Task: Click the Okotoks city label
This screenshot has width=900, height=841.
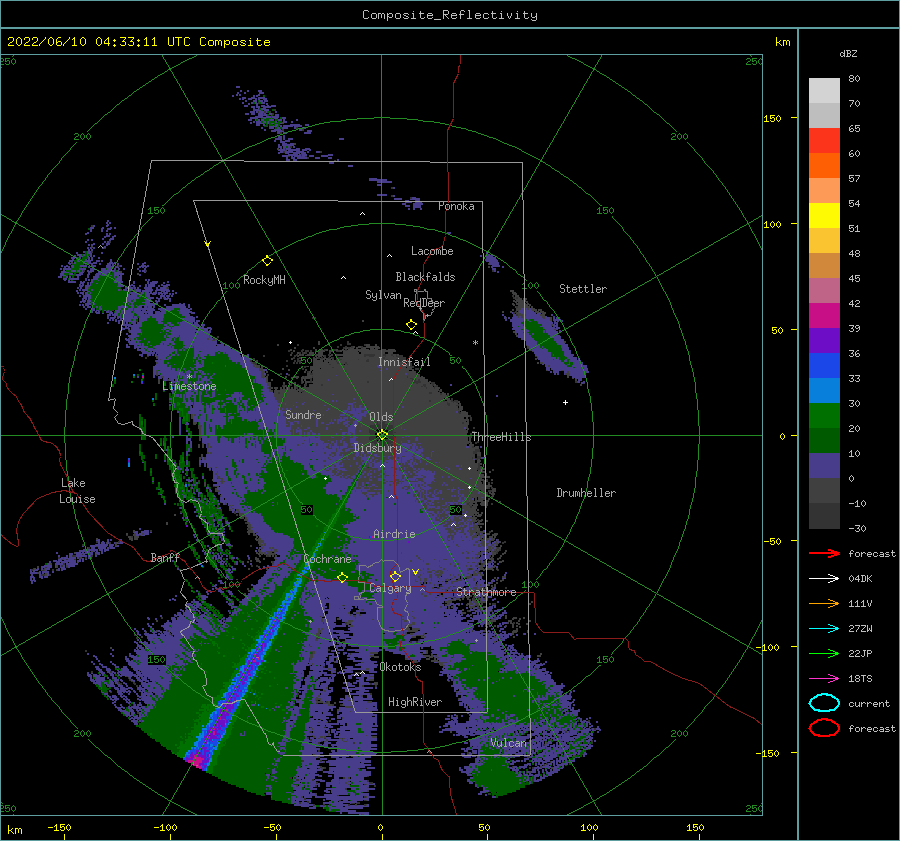Action: tap(400, 667)
